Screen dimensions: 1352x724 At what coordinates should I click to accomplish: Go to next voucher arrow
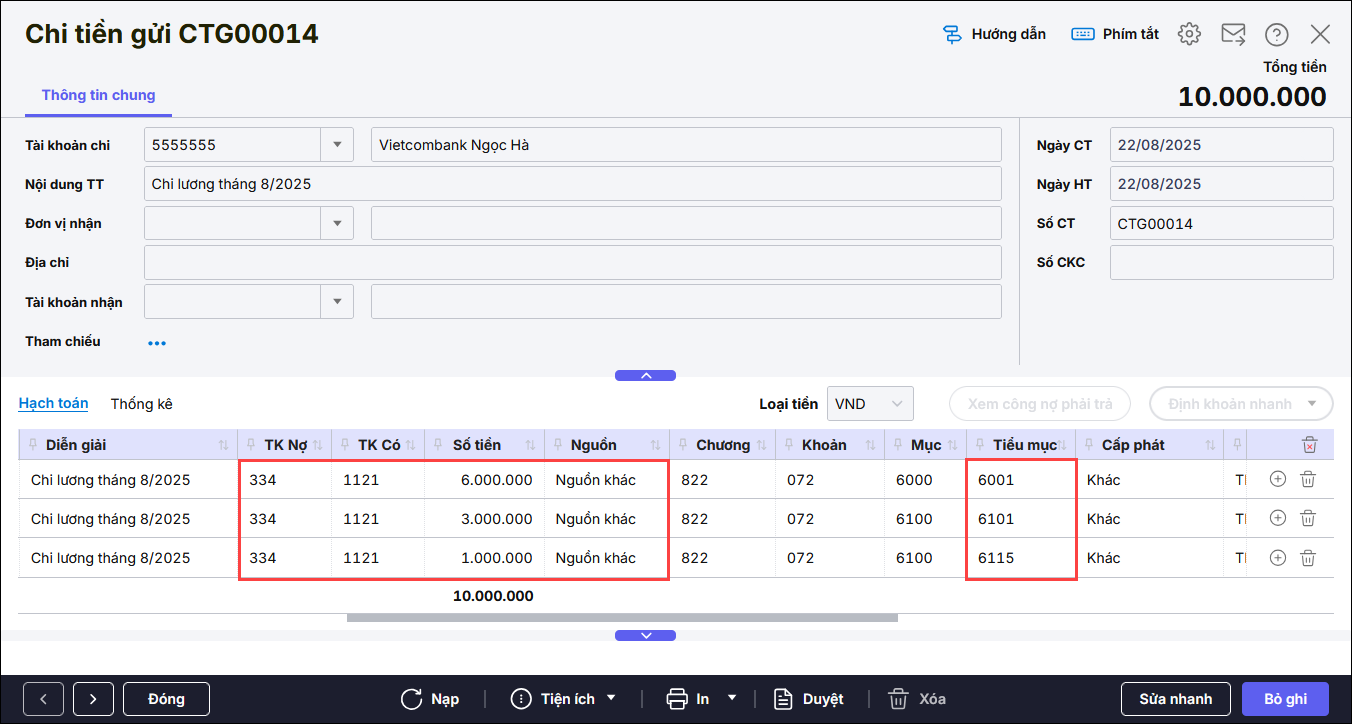pos(93,699)
